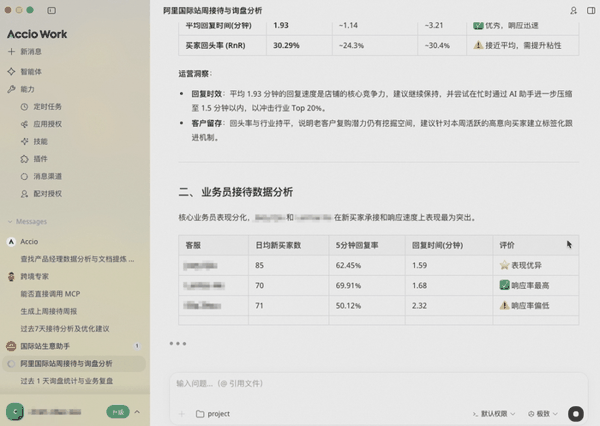Open conversation 过去7天接待分析及优化建议
The image size is (600, 426).
click(64, 328)
